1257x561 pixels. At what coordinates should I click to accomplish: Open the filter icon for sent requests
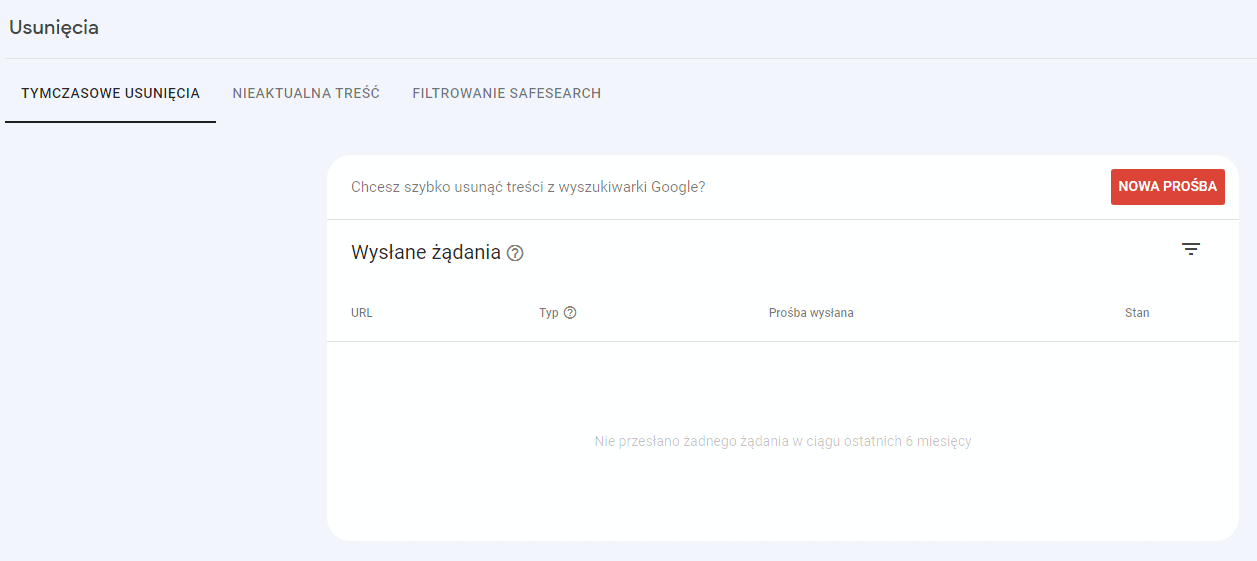pyautogui.click(x=1190, y=249)
